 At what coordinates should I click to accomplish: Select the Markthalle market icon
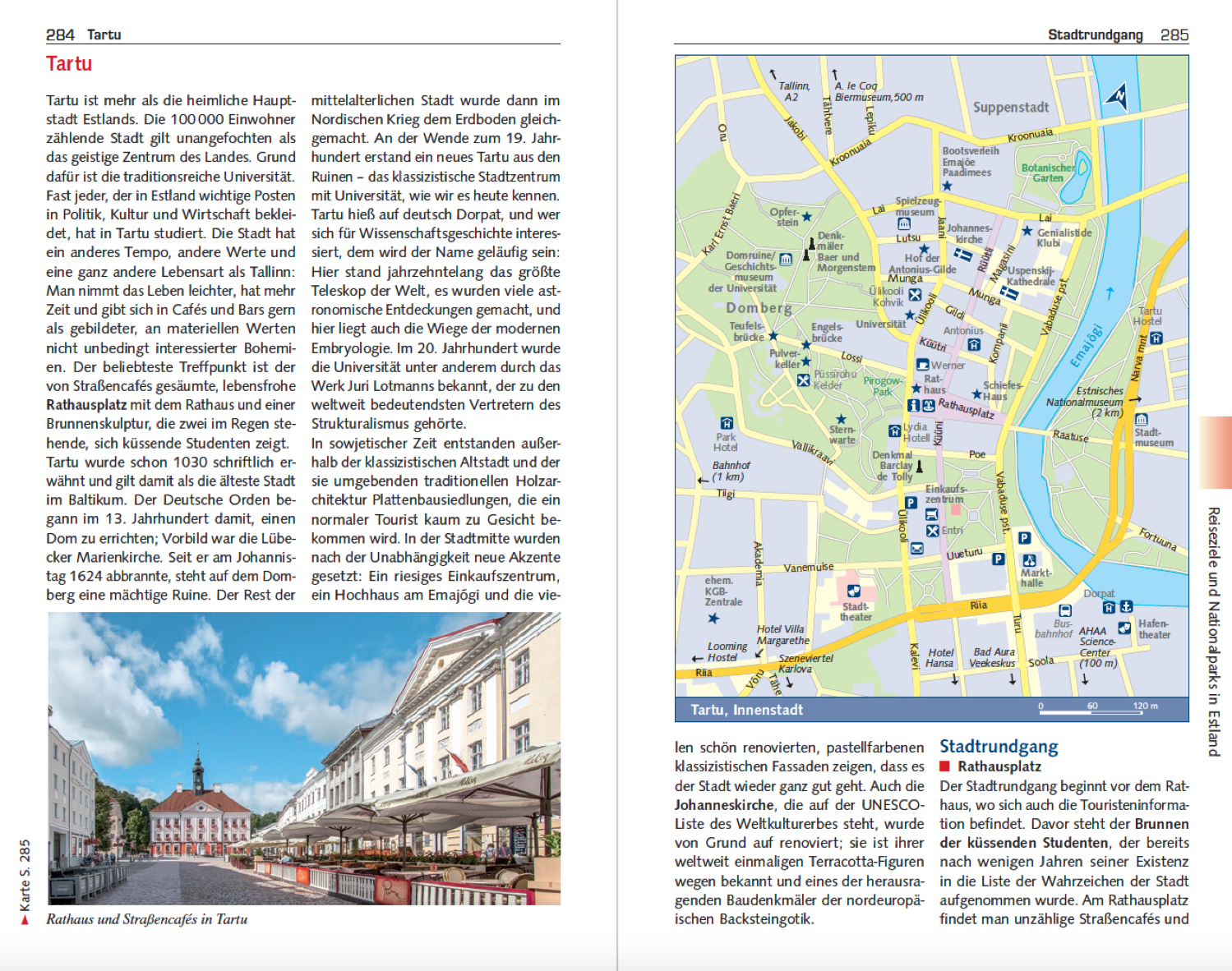(1028, 560)
